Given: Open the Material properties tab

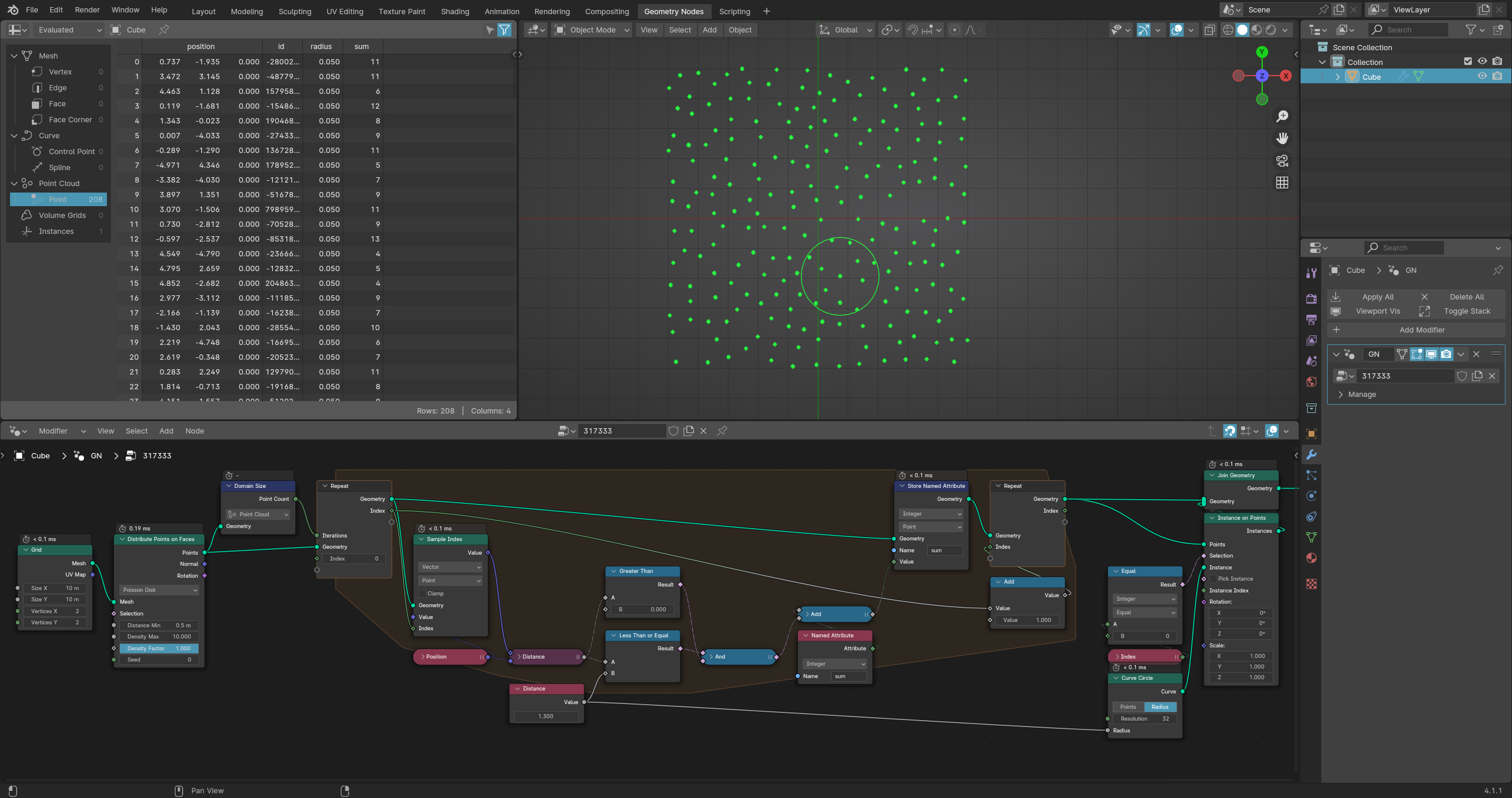Looking at the screenshot, I should point(1311,558).
